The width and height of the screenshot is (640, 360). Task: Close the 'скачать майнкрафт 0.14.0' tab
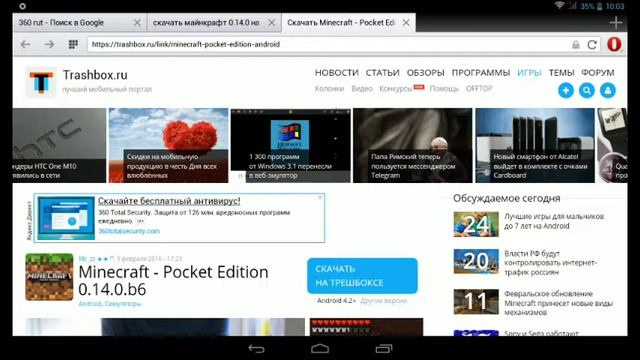coord(271,23)
